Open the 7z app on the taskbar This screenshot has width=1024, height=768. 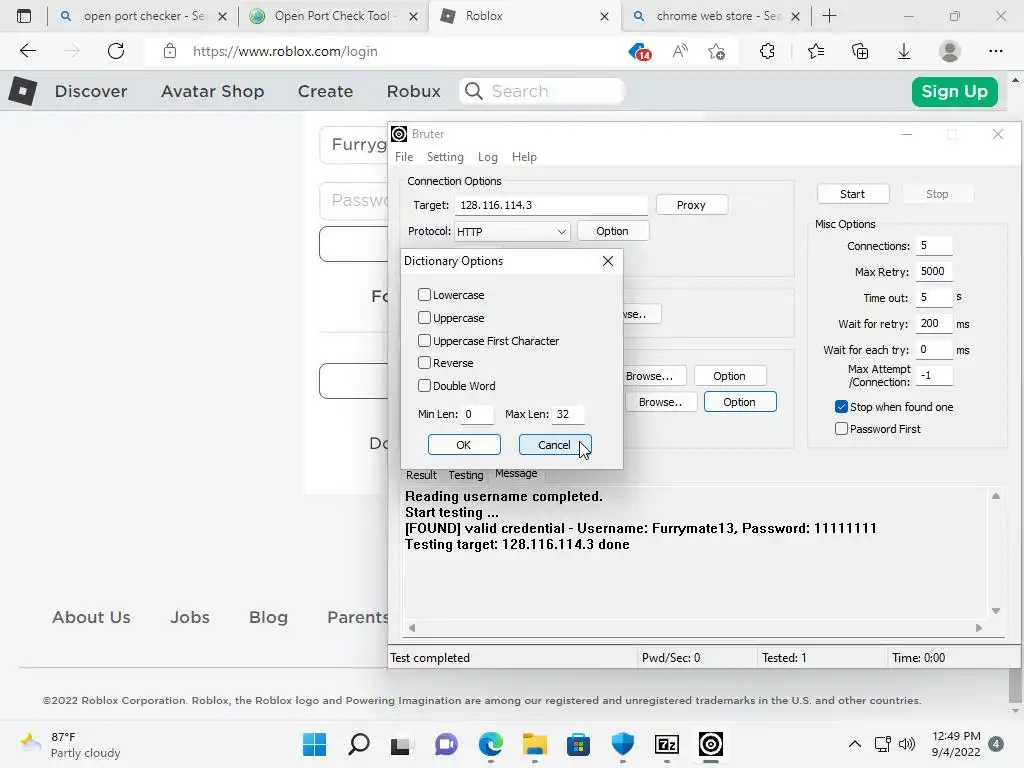click(x=667, y=744)
